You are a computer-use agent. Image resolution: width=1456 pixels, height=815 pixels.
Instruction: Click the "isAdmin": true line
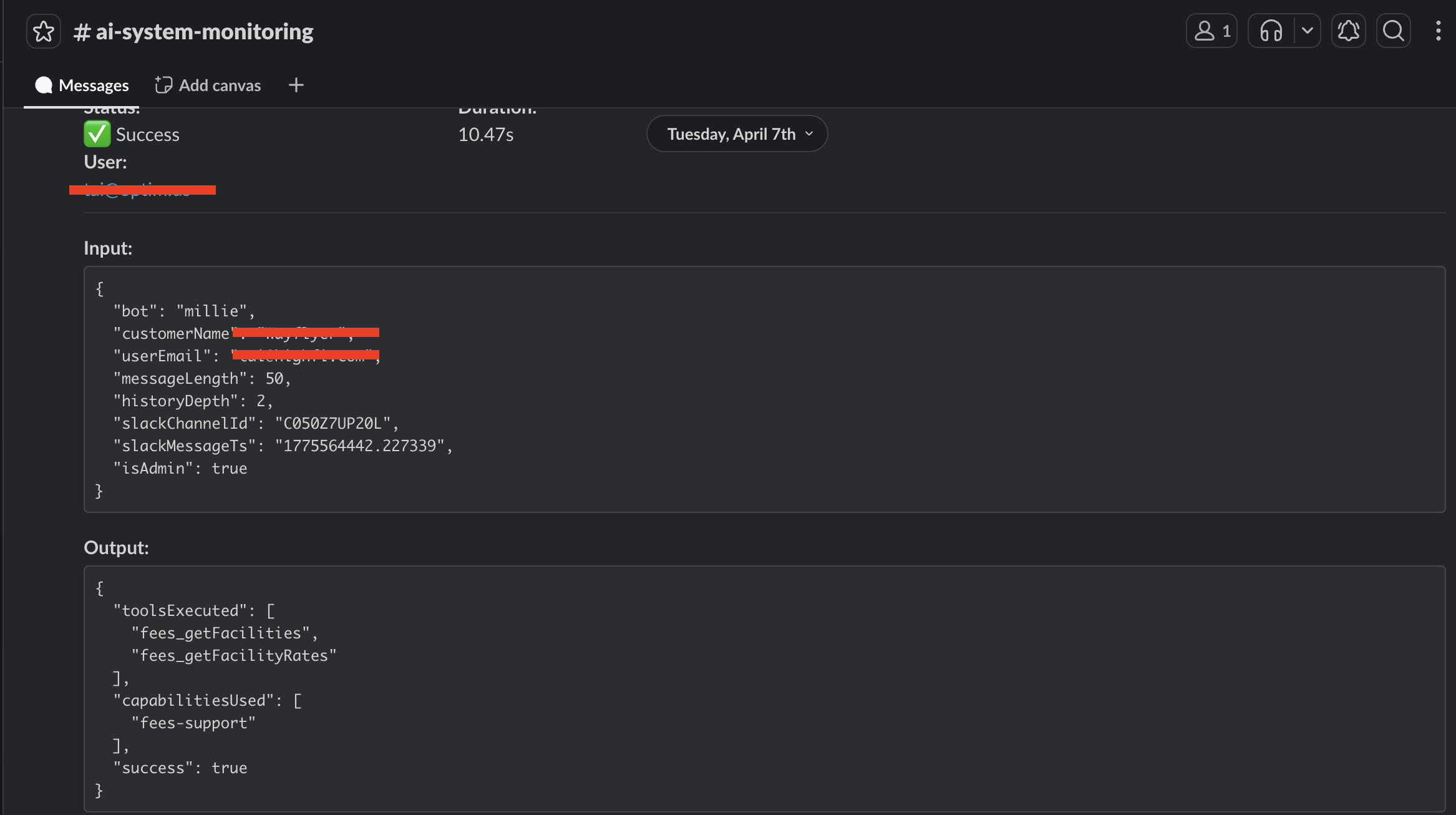[x=180, y=468]
